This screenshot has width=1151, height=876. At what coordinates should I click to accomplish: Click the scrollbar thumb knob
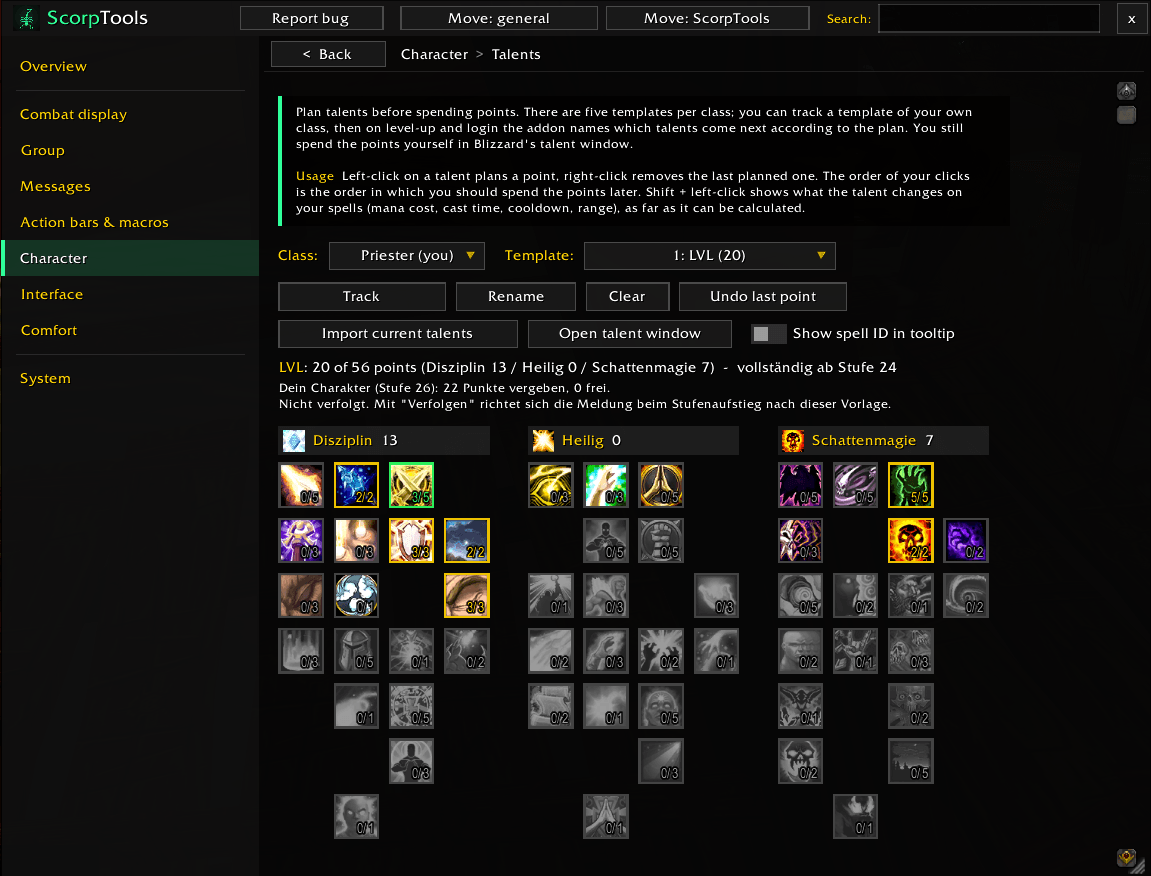coord(1126,115)
